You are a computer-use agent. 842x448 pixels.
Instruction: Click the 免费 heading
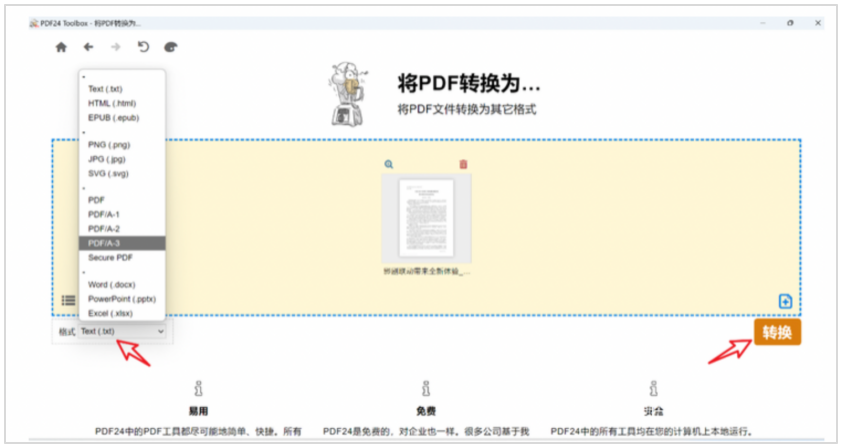click(x=426, y=411)
